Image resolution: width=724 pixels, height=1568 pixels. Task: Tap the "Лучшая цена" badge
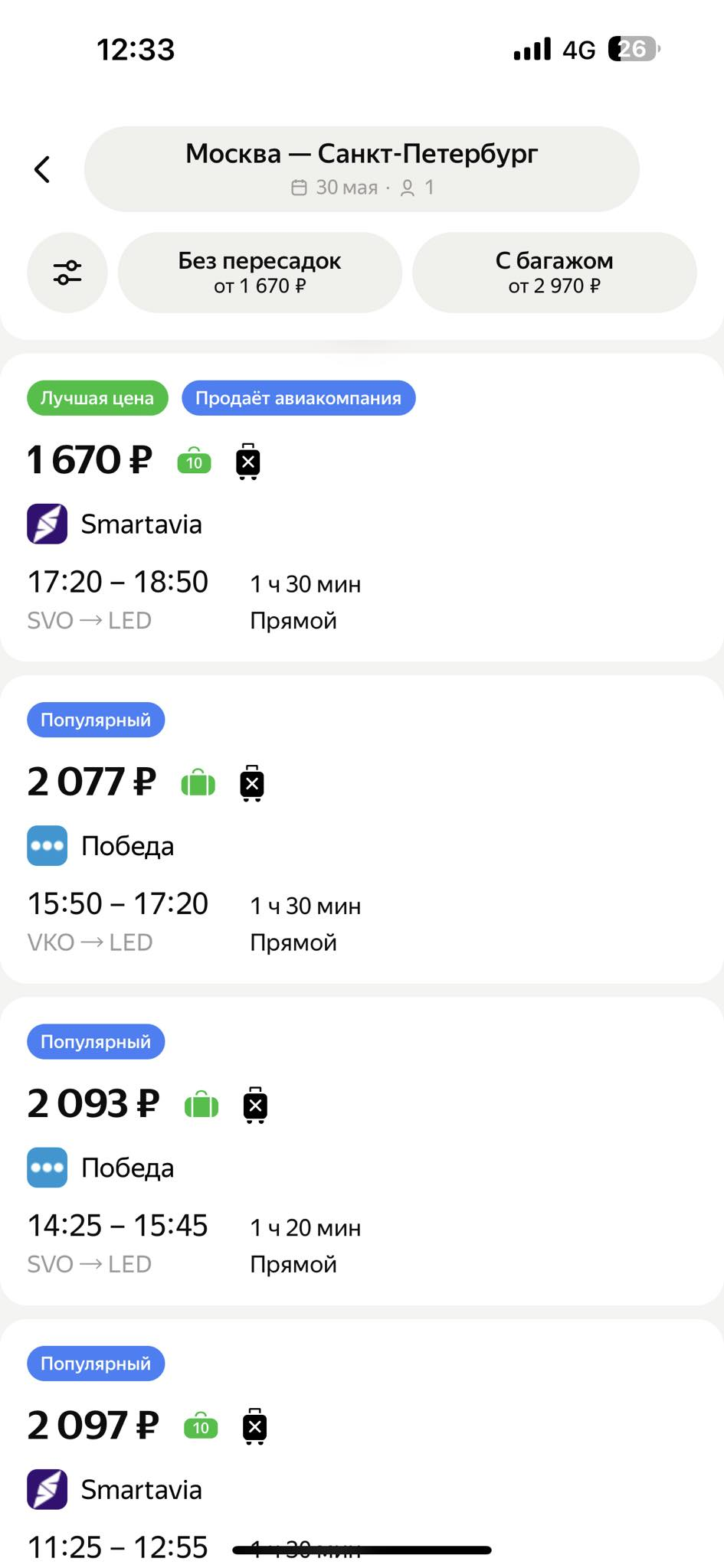tap(97, 398)
